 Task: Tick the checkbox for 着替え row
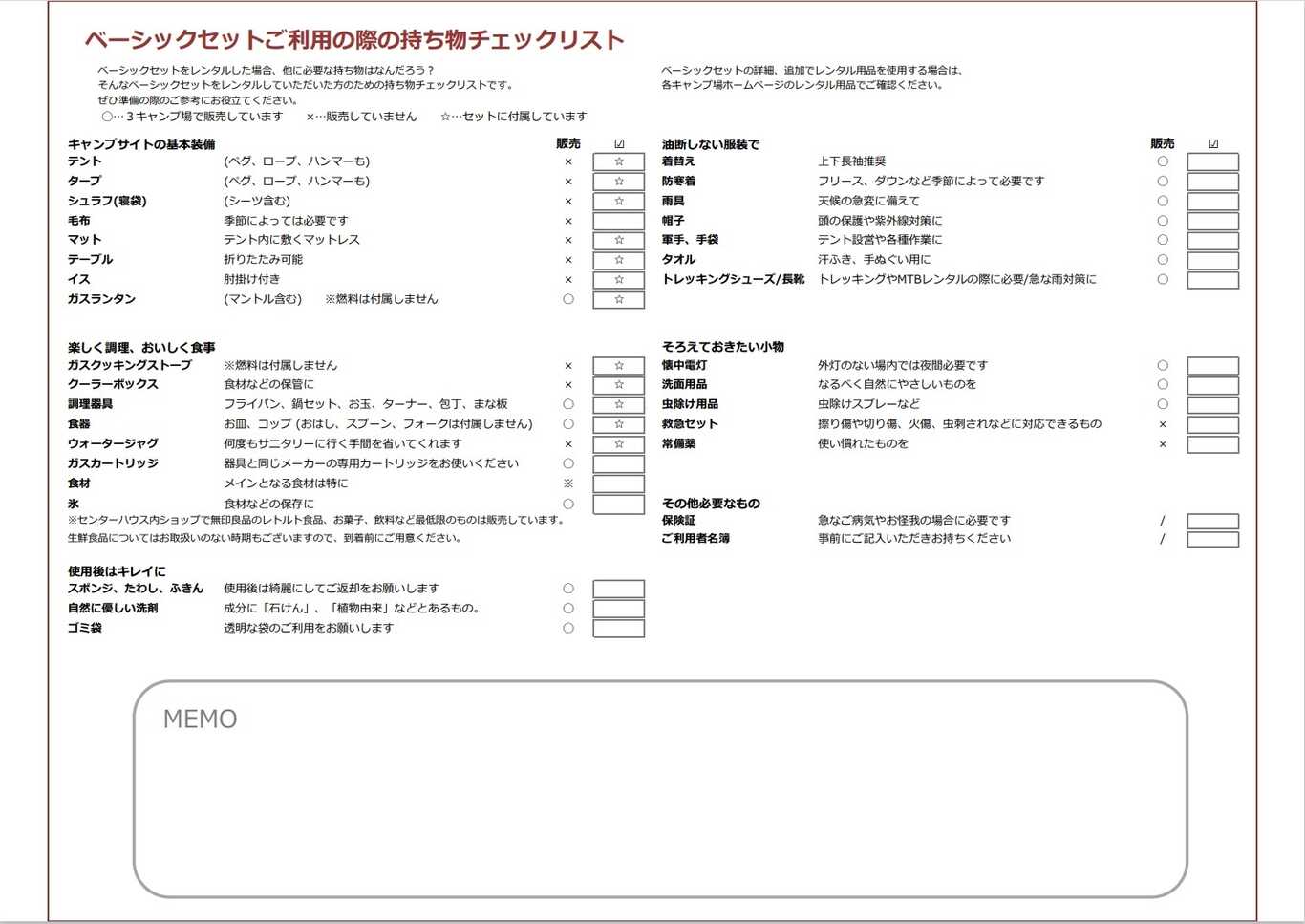point(1212,162)
